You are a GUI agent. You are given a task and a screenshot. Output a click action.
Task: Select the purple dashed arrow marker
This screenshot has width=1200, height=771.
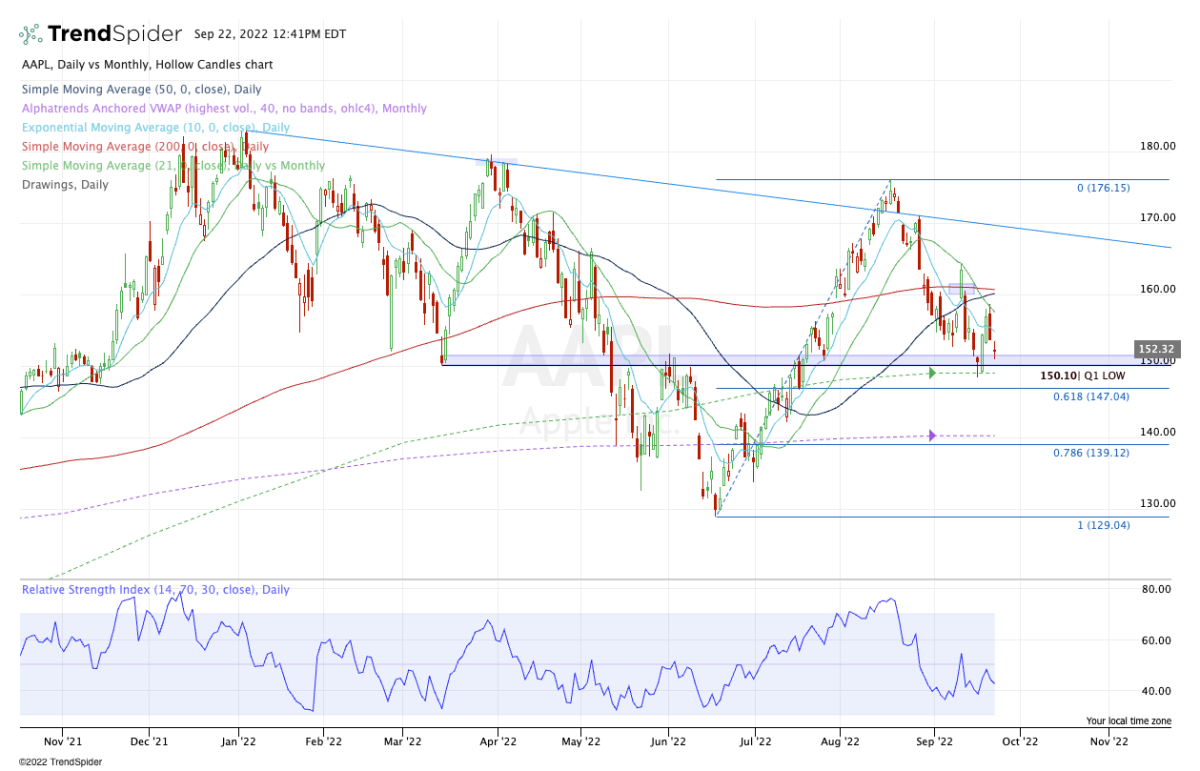tap(931, 435)
